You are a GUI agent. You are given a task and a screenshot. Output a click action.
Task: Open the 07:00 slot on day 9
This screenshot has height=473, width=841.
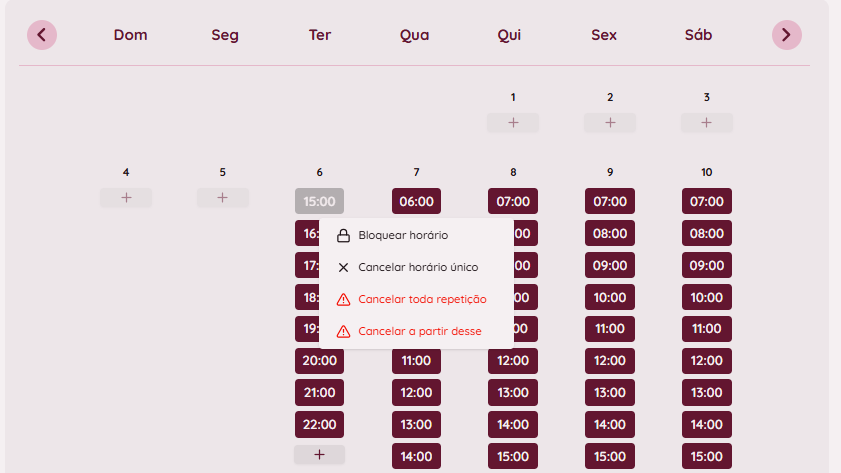coord(610,201)
